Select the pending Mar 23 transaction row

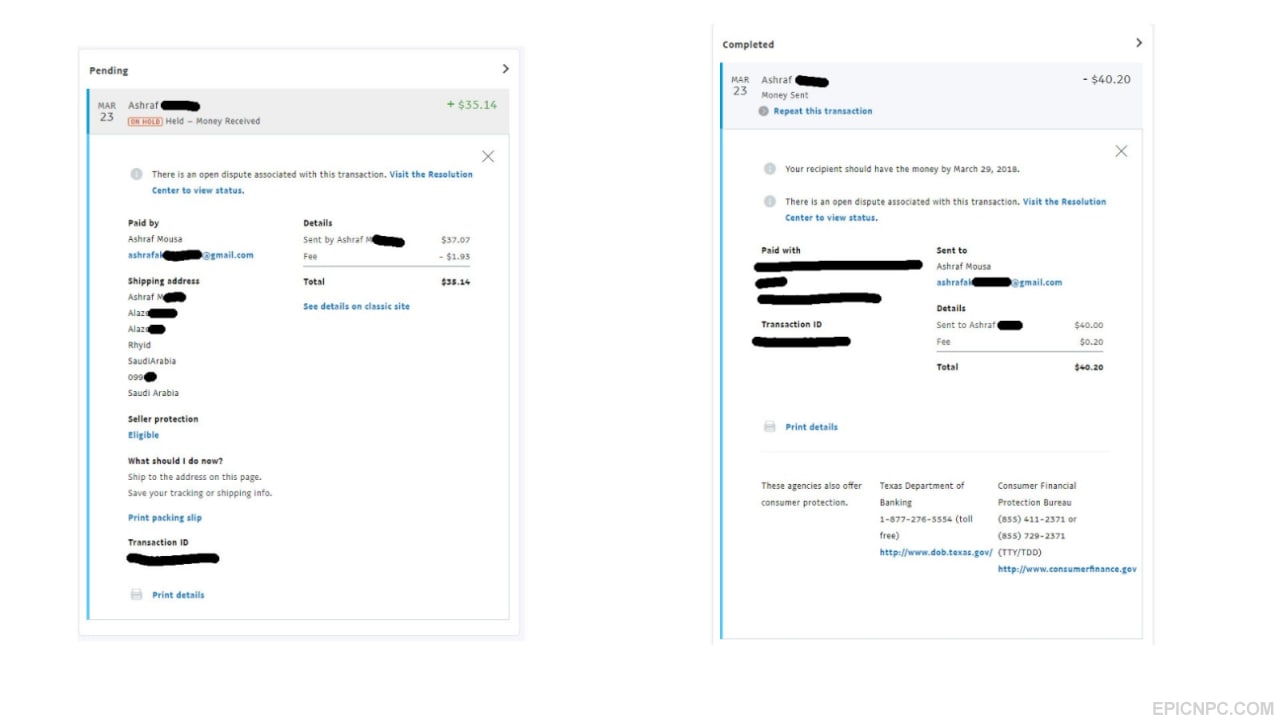(298, 112)
